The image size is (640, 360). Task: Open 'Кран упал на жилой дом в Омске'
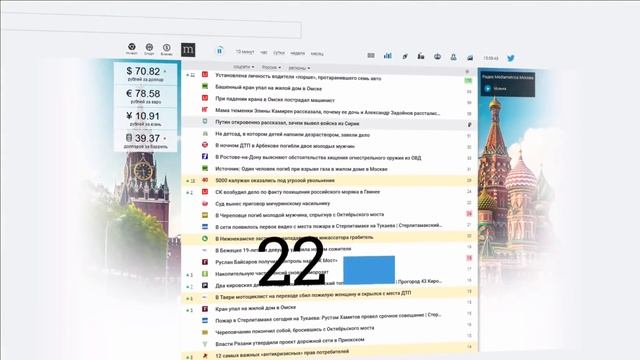point(255,308)
